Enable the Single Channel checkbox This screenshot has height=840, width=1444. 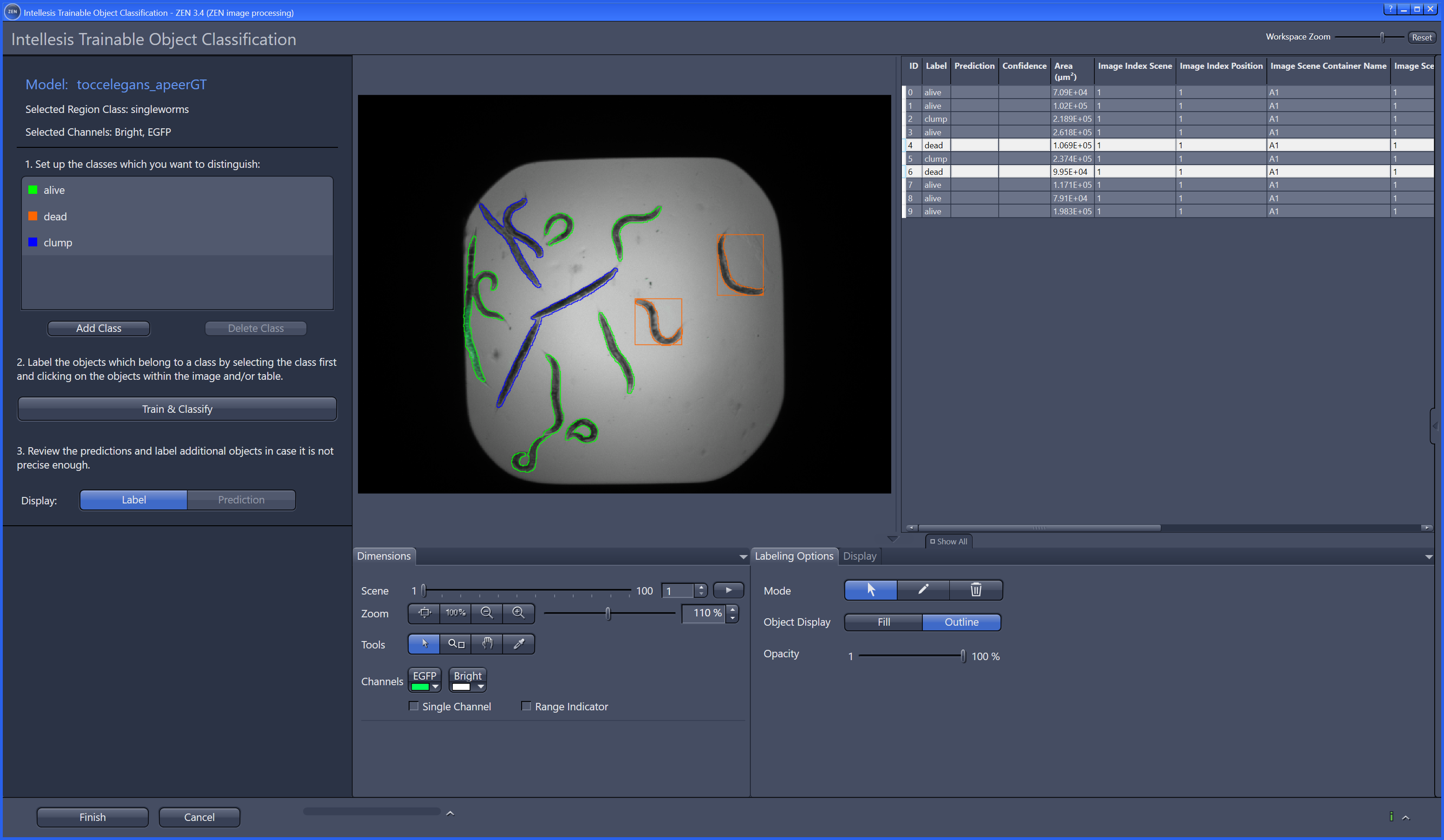pos(414,706)
